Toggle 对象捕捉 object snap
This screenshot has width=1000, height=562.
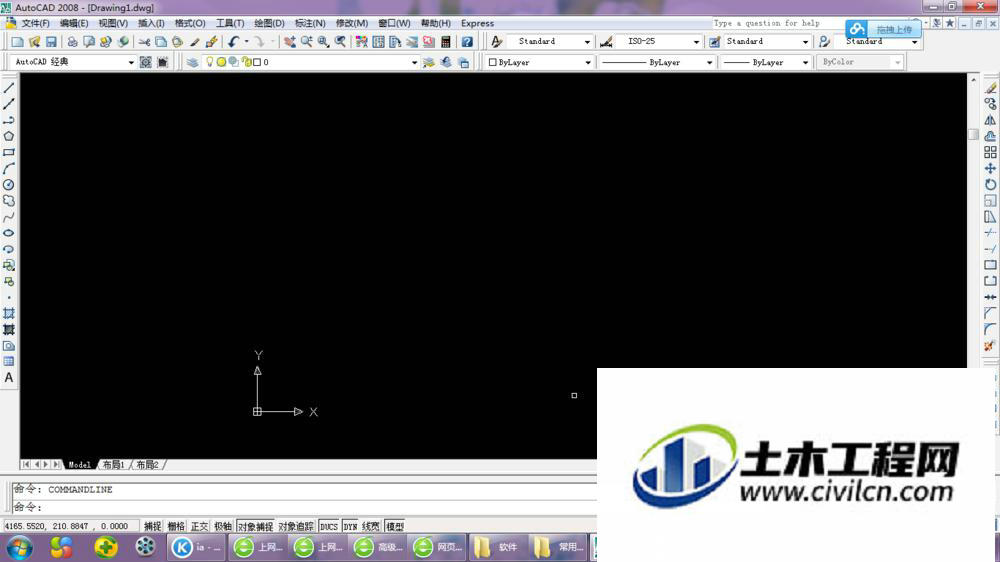[255, 526]
